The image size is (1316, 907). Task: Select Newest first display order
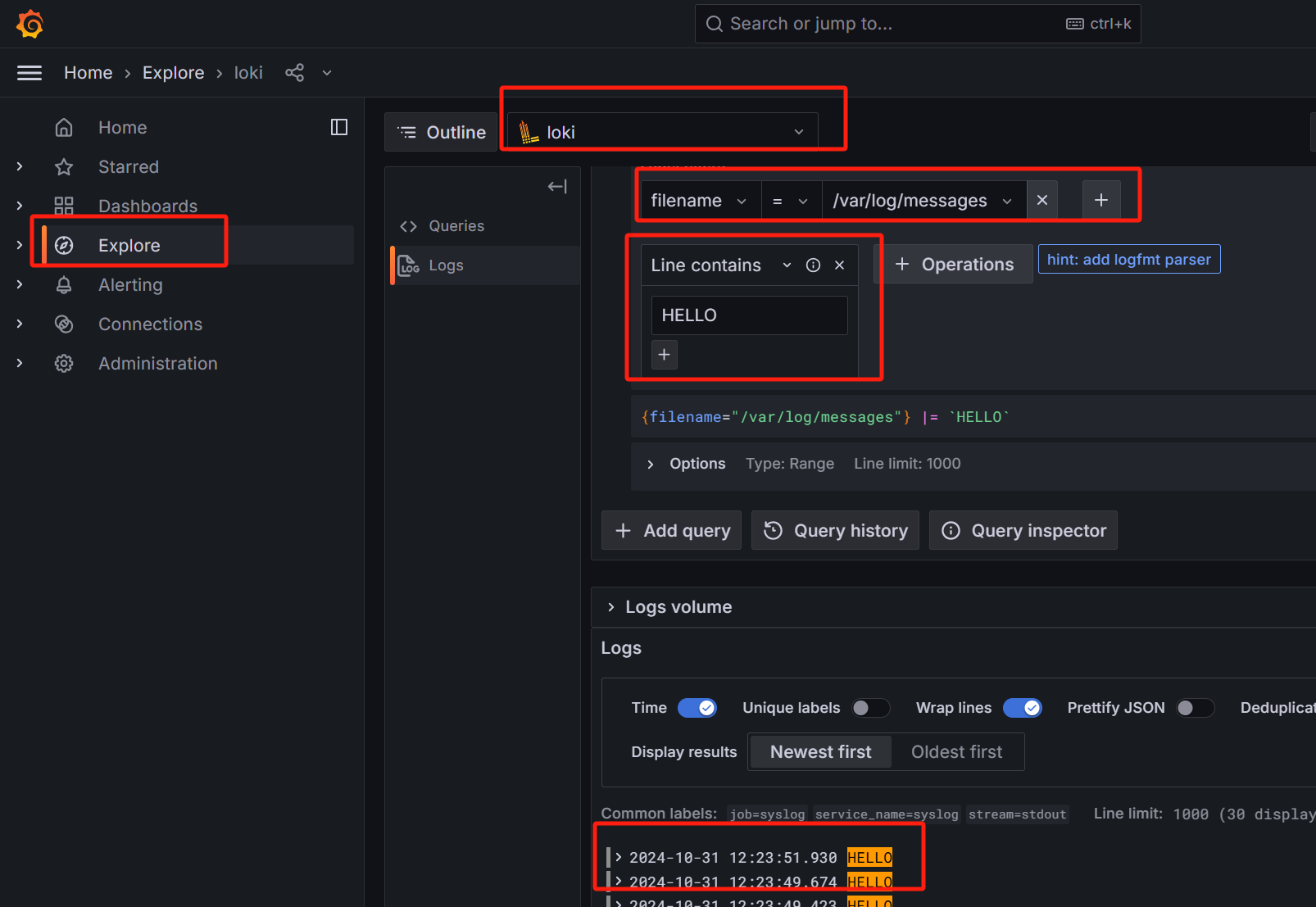coord(821,752)
